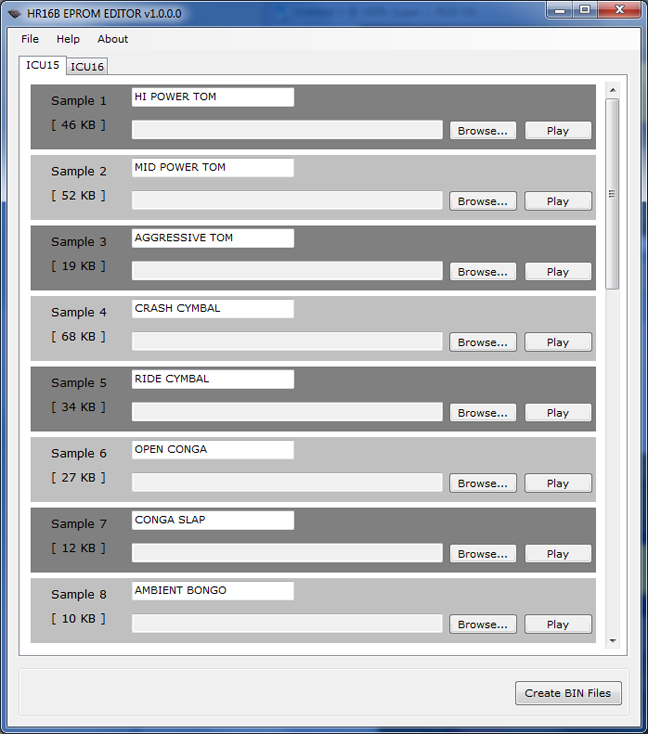Maximize the HR16B EPROM EDITOR window
Viewport: 648px width, 734px height.
(x=585, y=9)
